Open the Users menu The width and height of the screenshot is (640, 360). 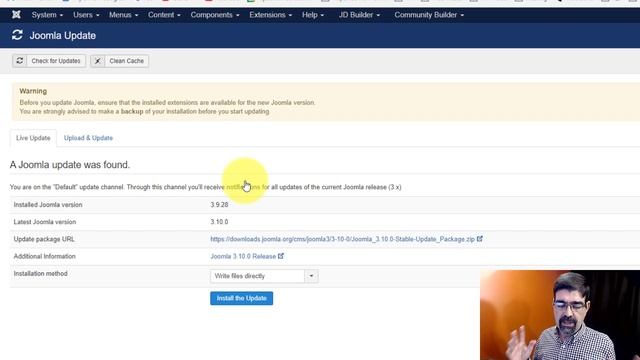click(86, 15)
